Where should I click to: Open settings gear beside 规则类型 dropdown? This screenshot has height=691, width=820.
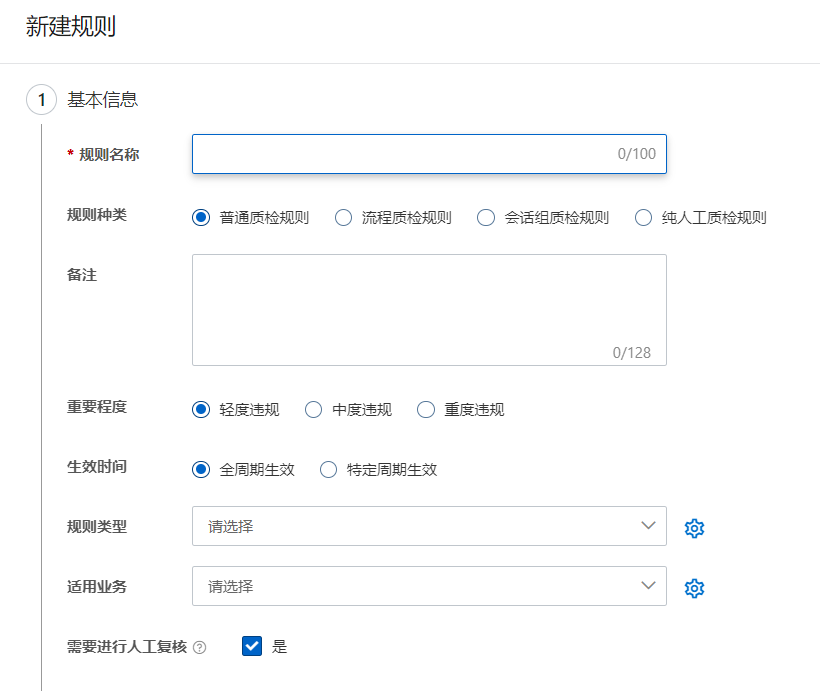tap(694, 528)
